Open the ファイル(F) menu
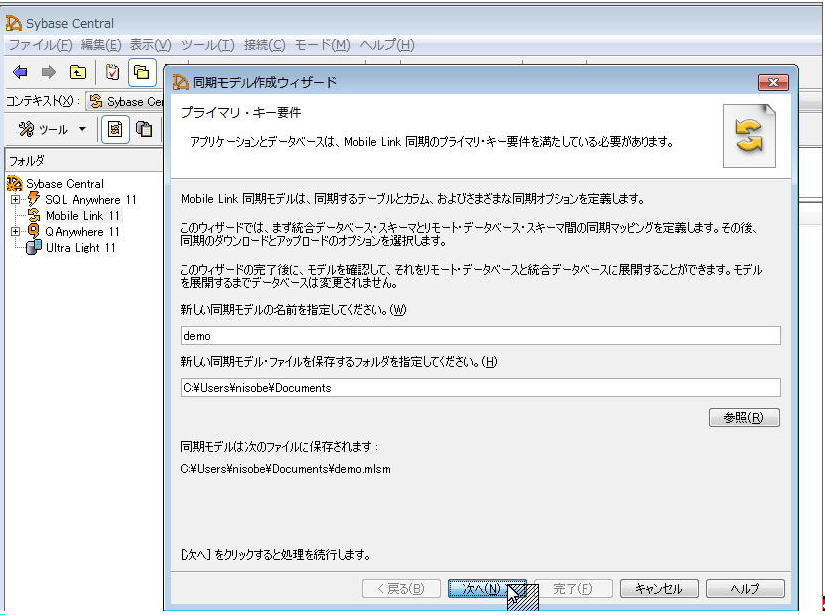This screenshot has width=825, height=615. pos(40,45)
